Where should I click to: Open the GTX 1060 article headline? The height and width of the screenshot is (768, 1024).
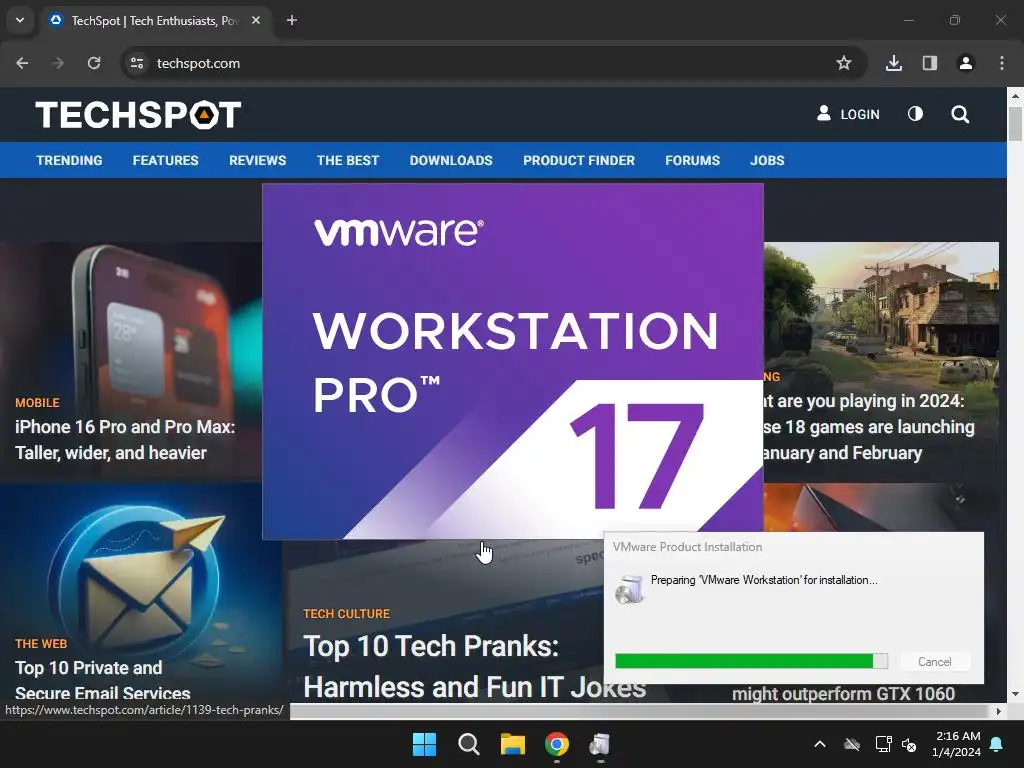843,694
